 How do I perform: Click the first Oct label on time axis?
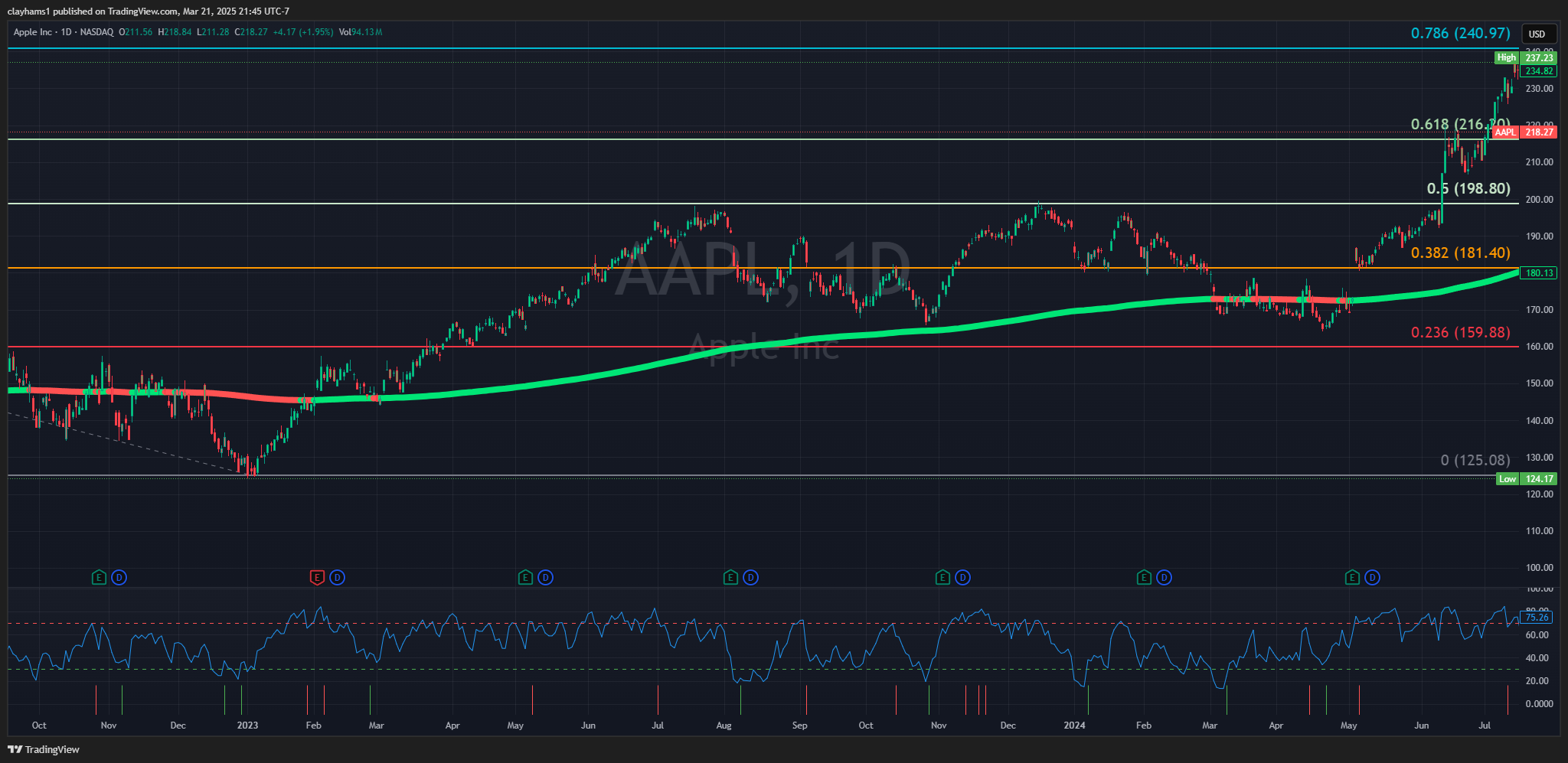pos(39,725)
